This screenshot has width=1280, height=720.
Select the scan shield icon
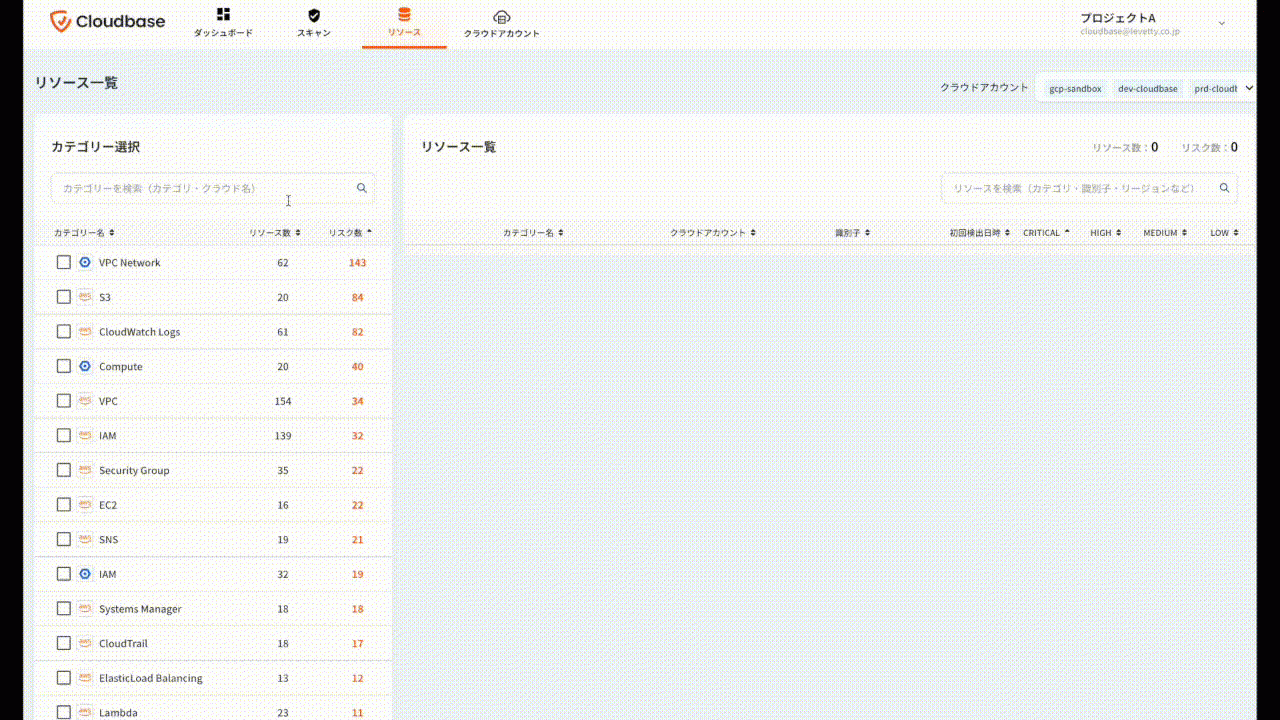(x=314, y=15)
